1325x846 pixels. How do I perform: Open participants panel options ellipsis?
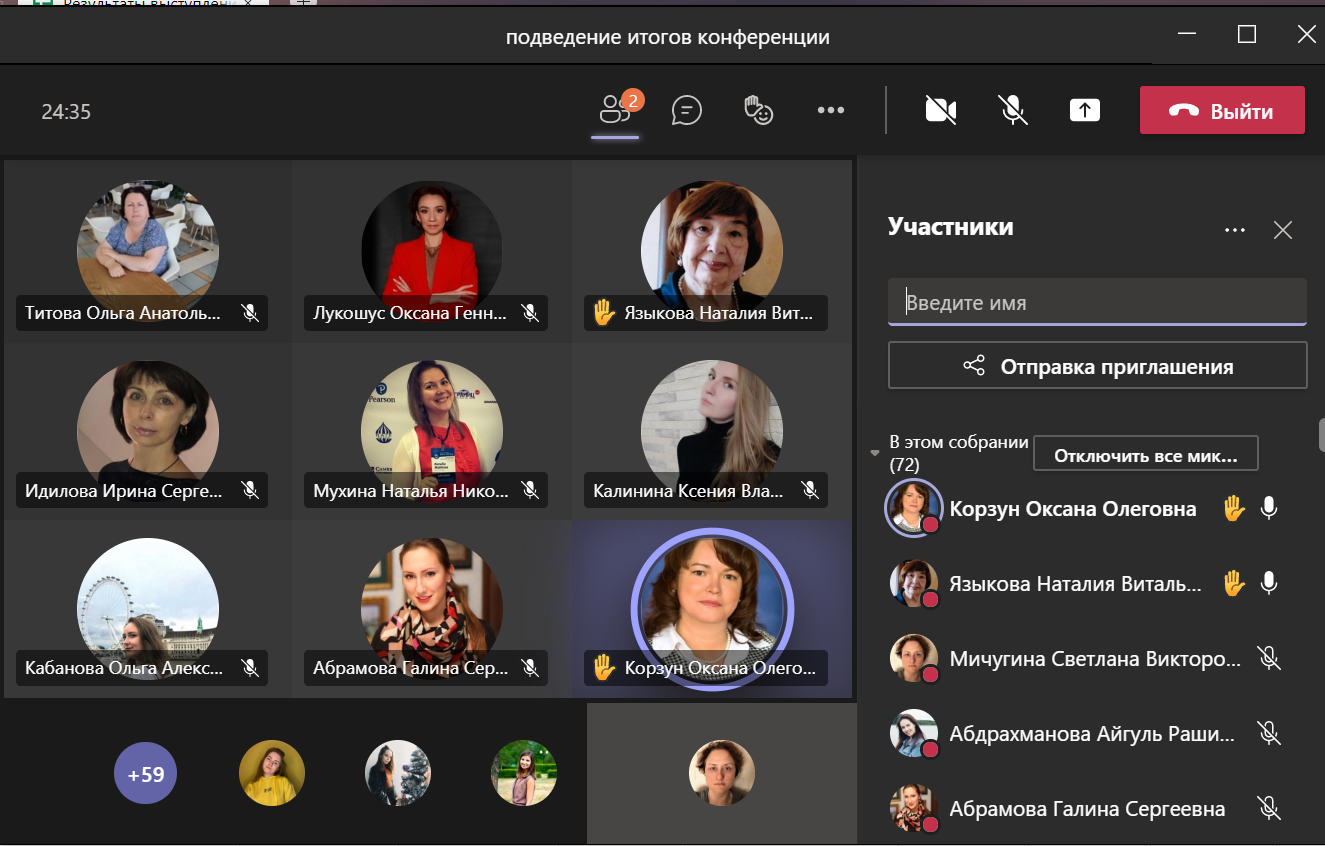1235,230
